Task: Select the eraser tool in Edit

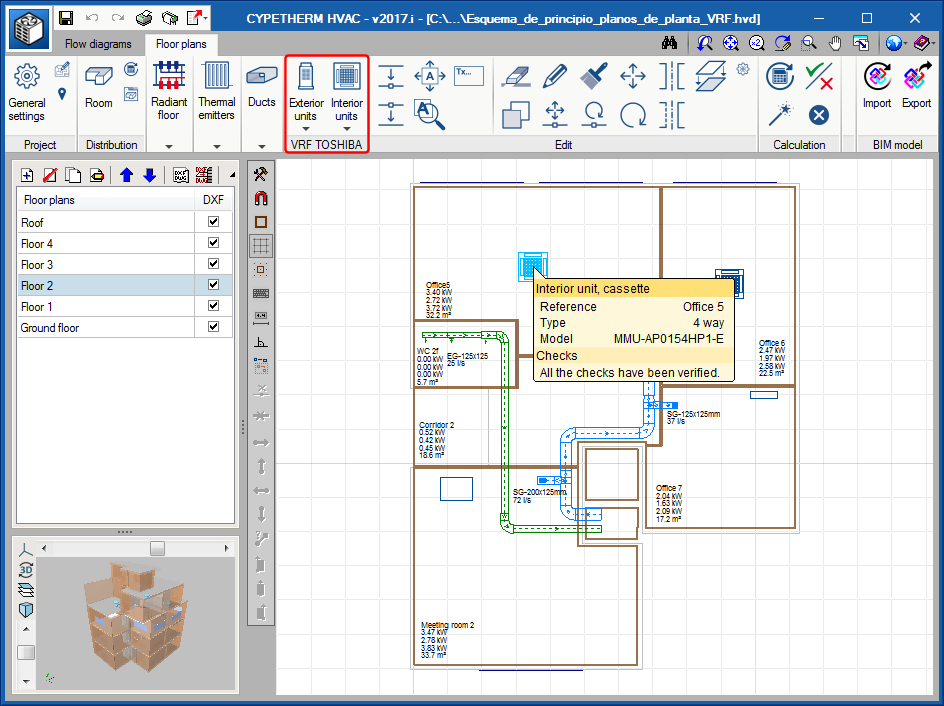Action: [x=516, y=77]
